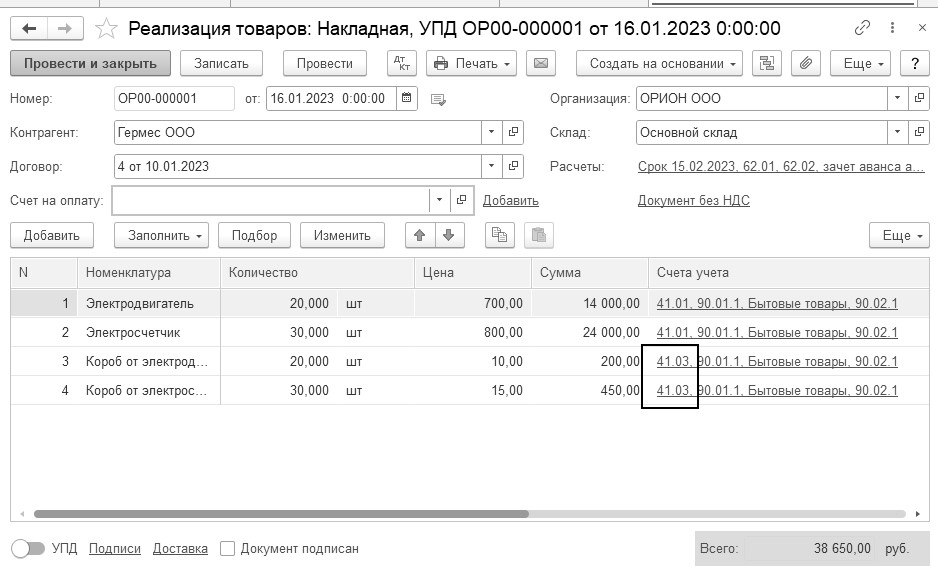938x567 pixels.
Task: Expand the Организация dropdown list
Action: (x=897, y=98)
